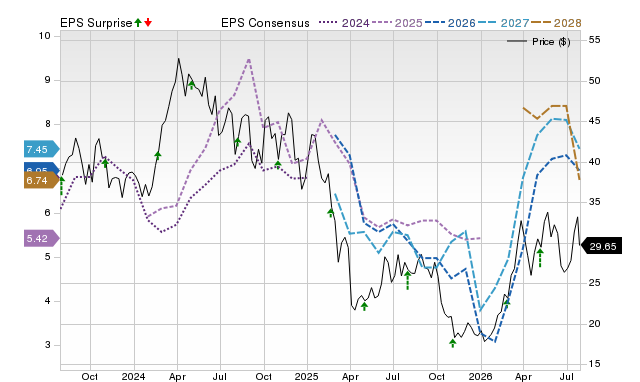640x382 pixels.
Task: Select the green surprise arrow in May 2026
Action: coord(540,258)
